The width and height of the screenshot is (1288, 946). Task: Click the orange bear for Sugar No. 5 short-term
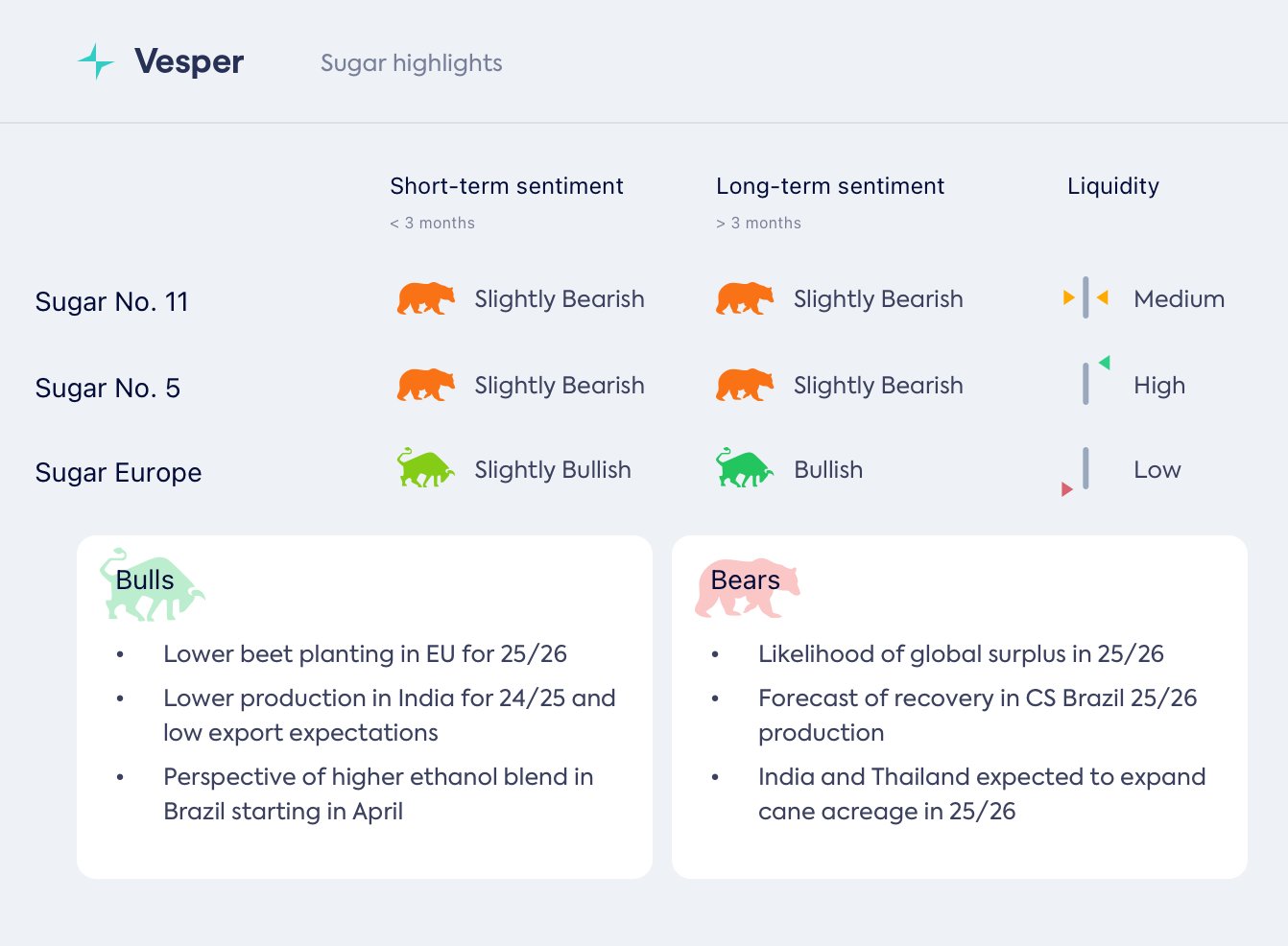coord(425,385)
